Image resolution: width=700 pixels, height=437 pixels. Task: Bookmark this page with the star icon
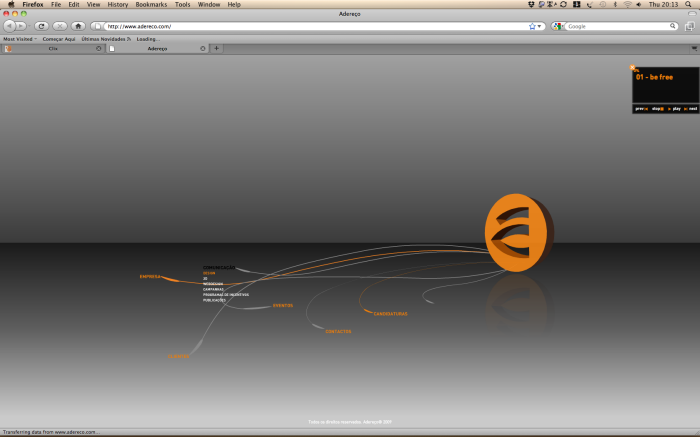532,26
